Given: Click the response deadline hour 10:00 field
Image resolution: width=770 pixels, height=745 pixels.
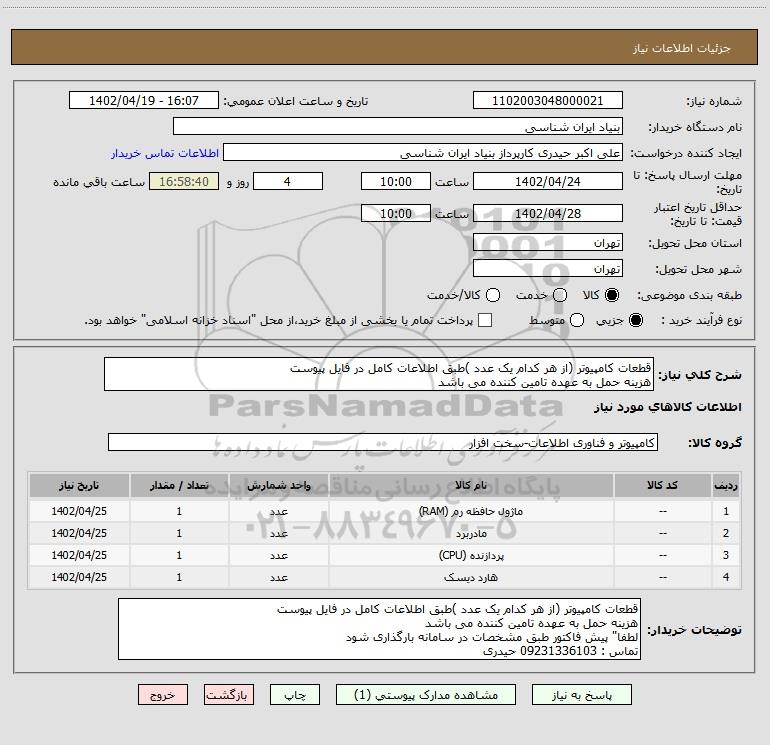Looking at the screenshot, I should [396, 181].
